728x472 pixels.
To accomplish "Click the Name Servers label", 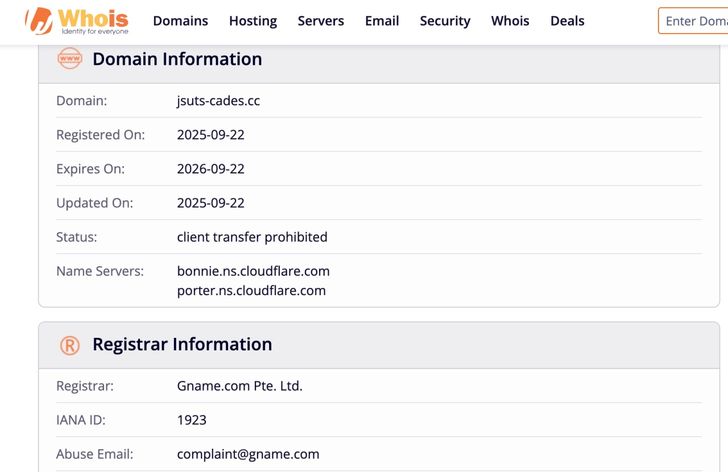I will point(100,271).
